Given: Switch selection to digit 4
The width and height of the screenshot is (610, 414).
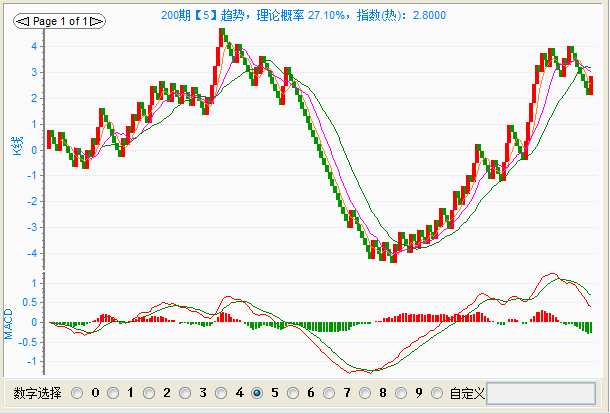Looking at the screenshot, I should (220, 394).
